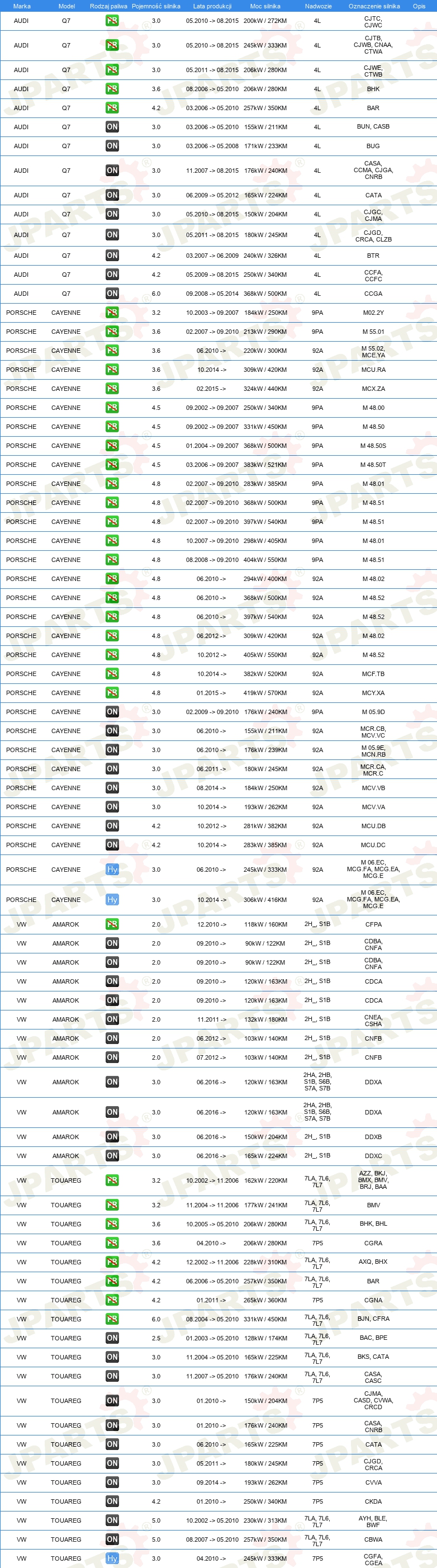Click diesel ON icon in Touareg CKDA row
Screen dimensions: 437x1568
click(112, 1501)
